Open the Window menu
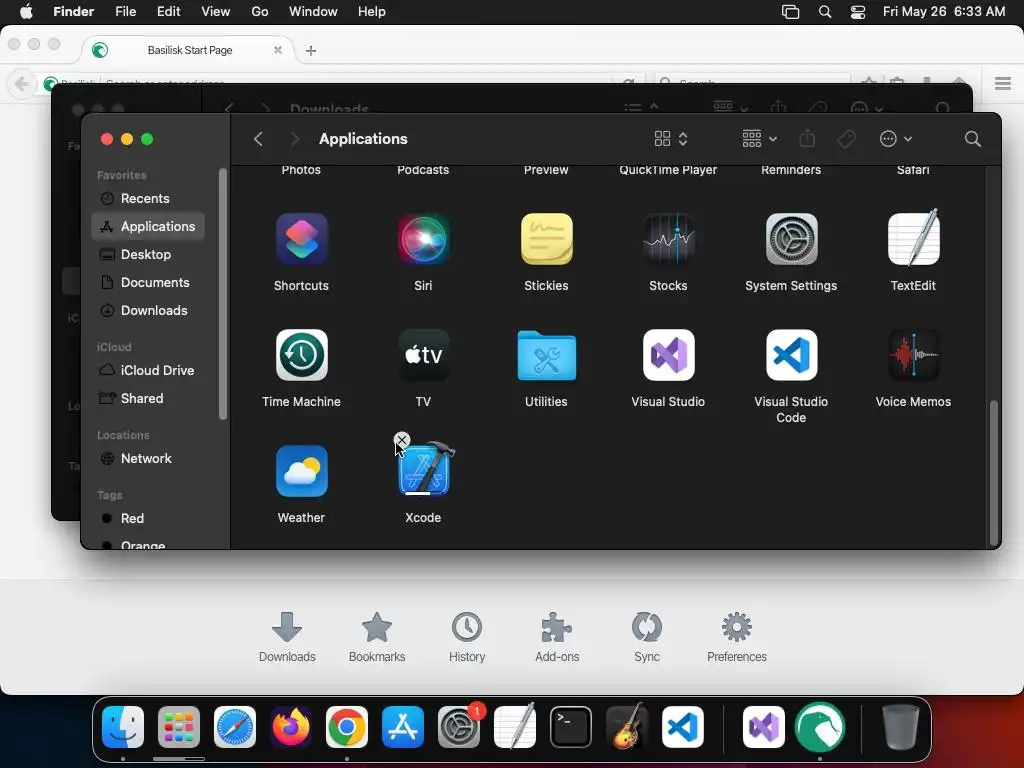 [313, 12]
